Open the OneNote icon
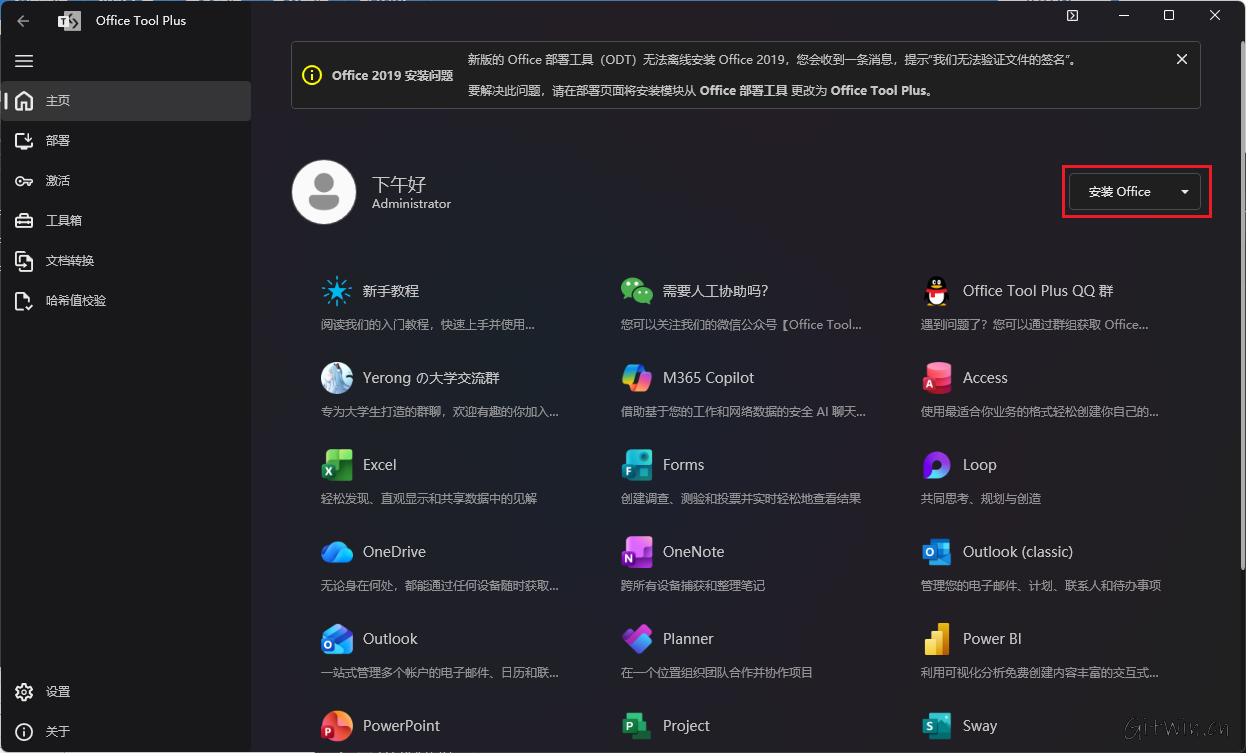Viewport: 1246px width, 753px height. point(637,552)
